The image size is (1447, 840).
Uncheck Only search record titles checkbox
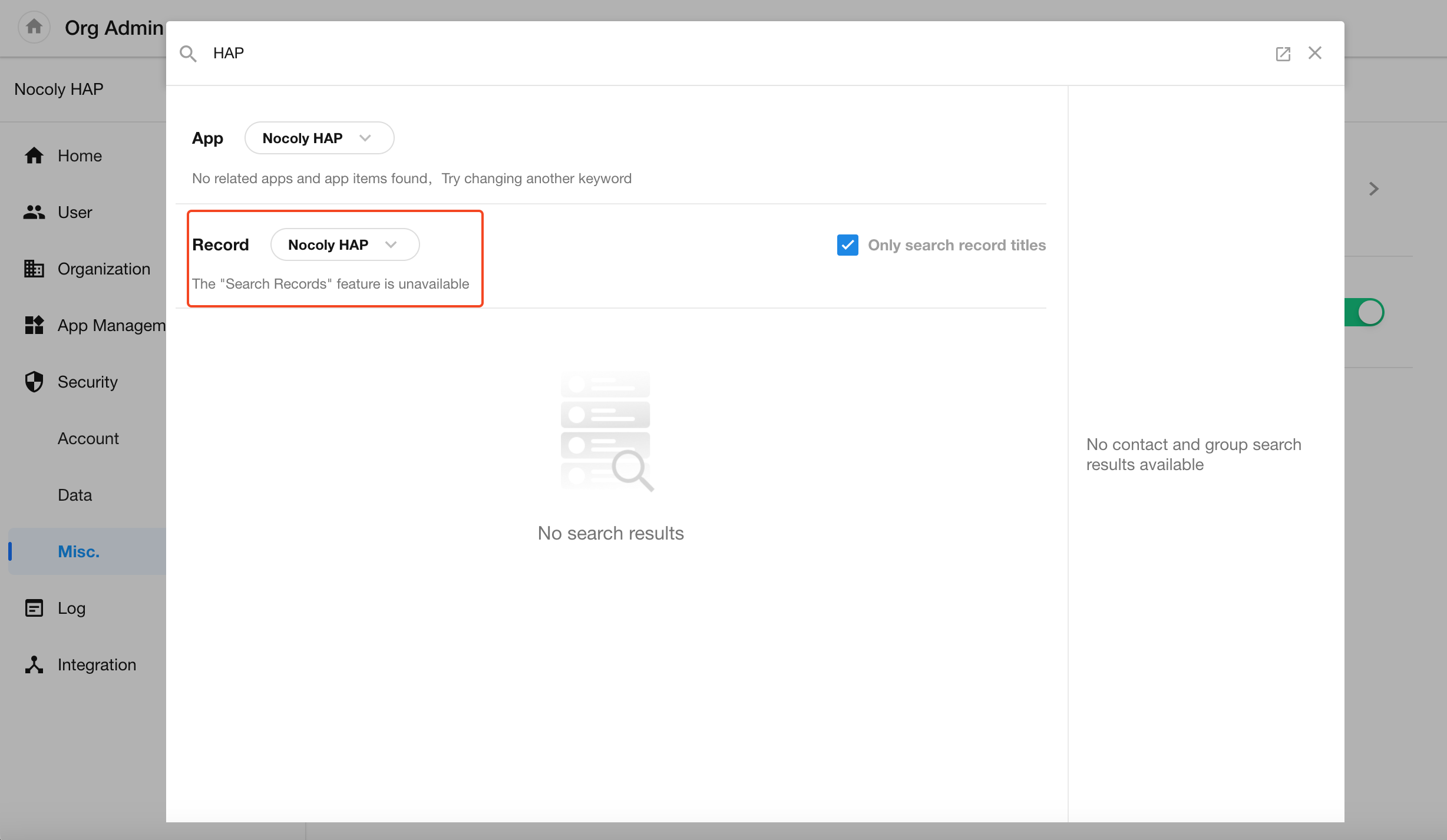[847, 245]
